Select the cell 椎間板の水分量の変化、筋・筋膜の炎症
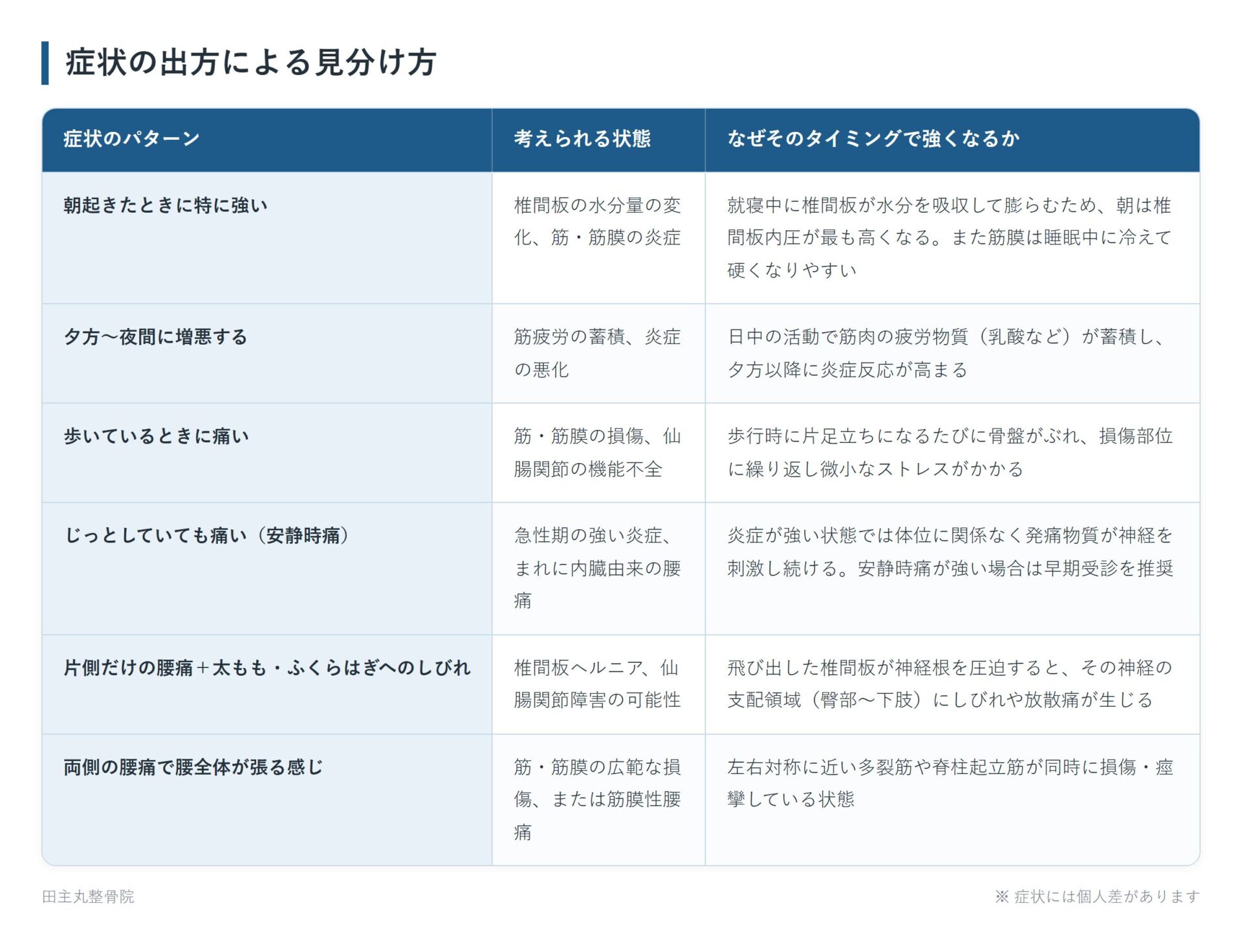 click(598, 221)
